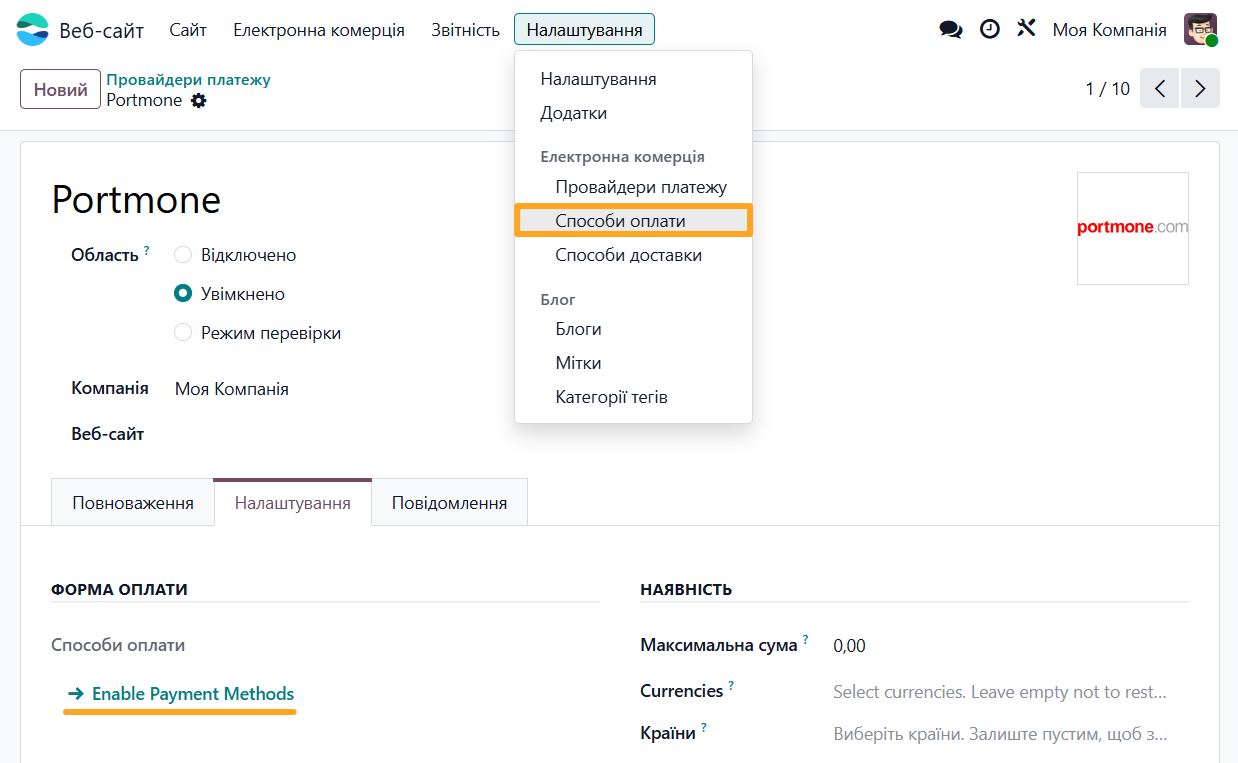Choose Блоги menu entry
The image size is (1238, 763).
click(634, 329)
